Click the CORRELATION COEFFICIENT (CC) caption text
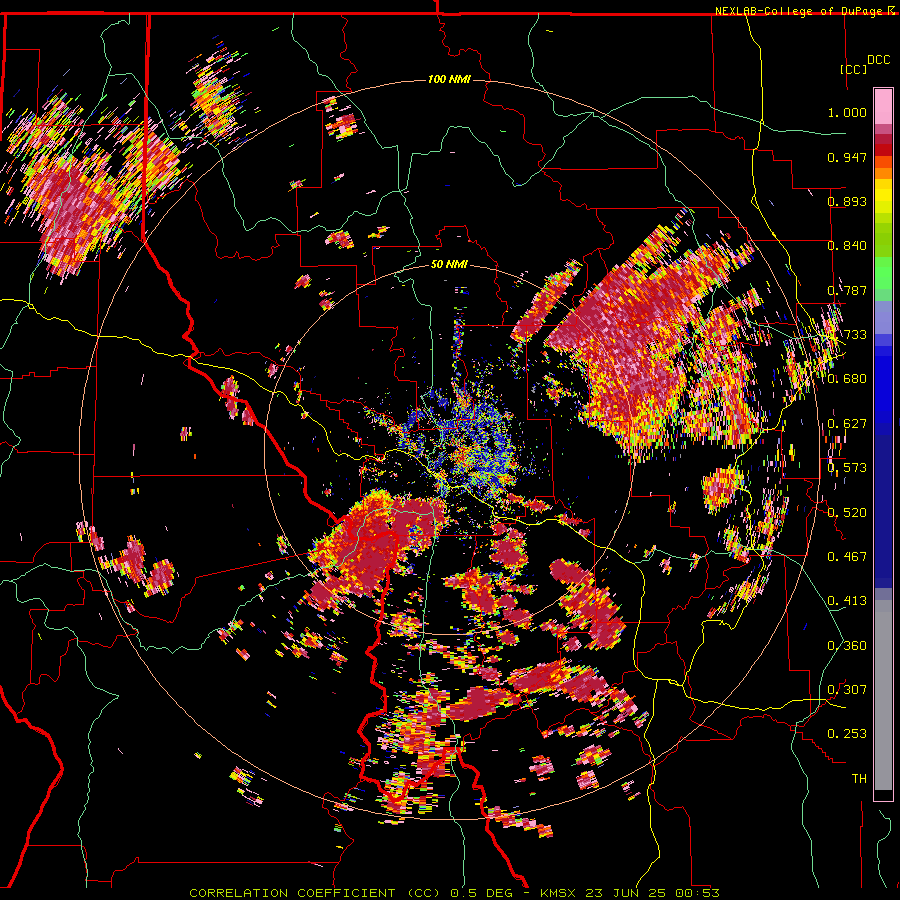Image resolution: width=900 pixels, height=900 pixels. (315, 893)
